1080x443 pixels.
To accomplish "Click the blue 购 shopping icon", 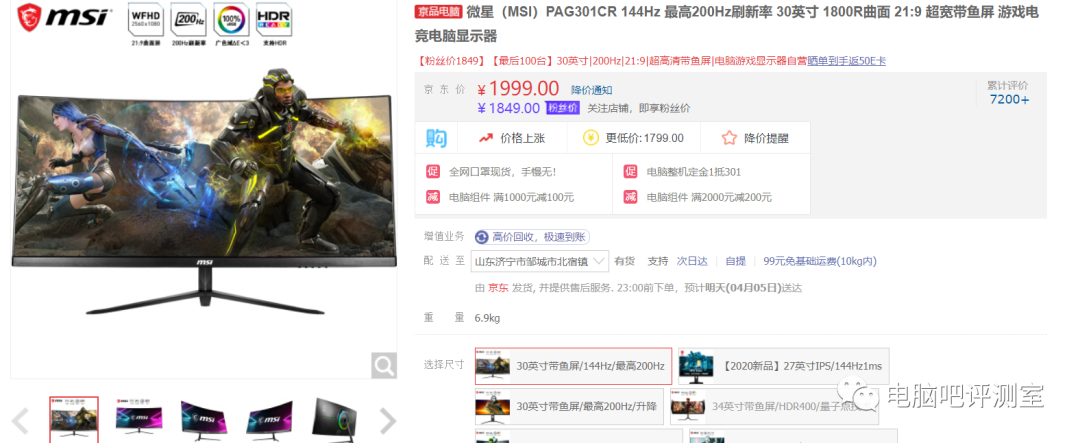I will pos(435,138).
